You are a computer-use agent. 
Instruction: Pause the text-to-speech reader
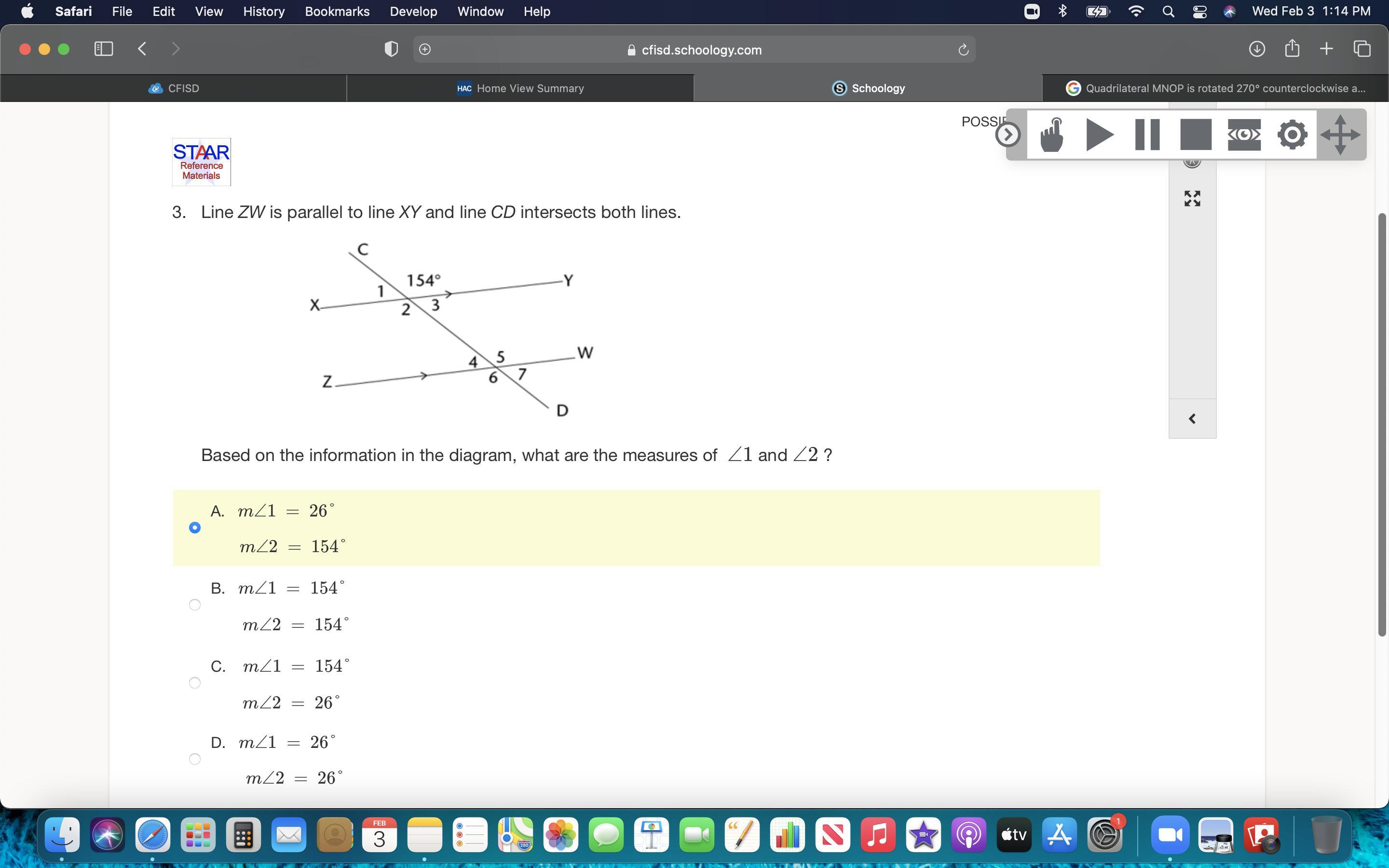point(1147,135)
